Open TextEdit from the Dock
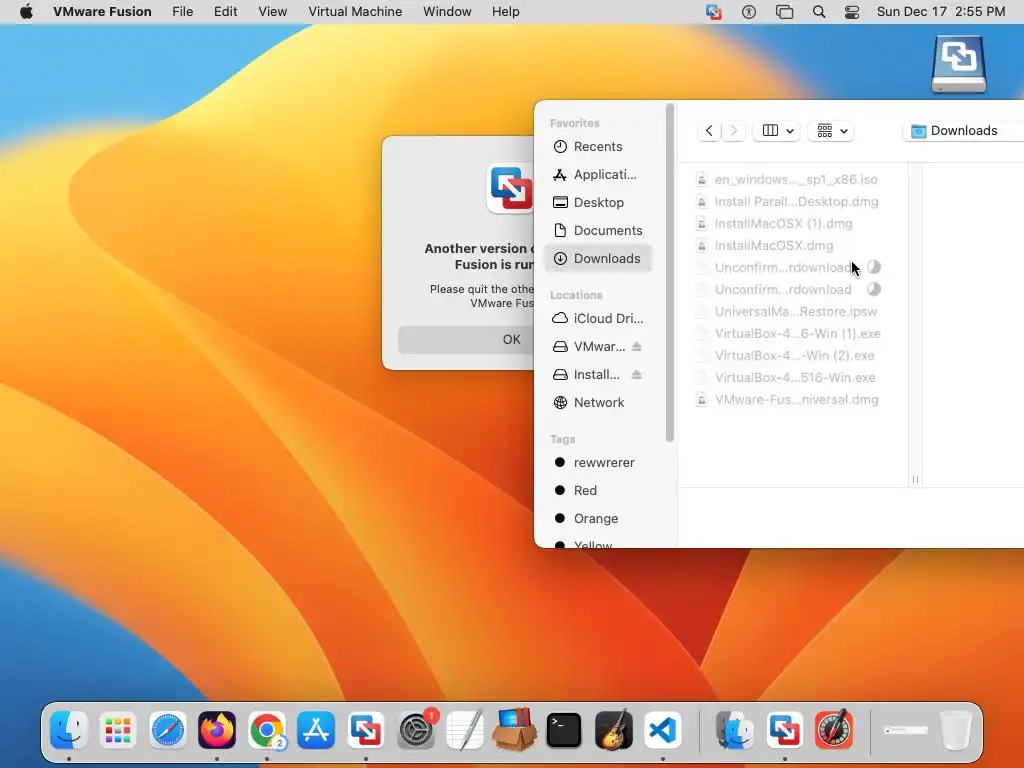Viewport: 1024px width, 768px height. click(465, 729)
